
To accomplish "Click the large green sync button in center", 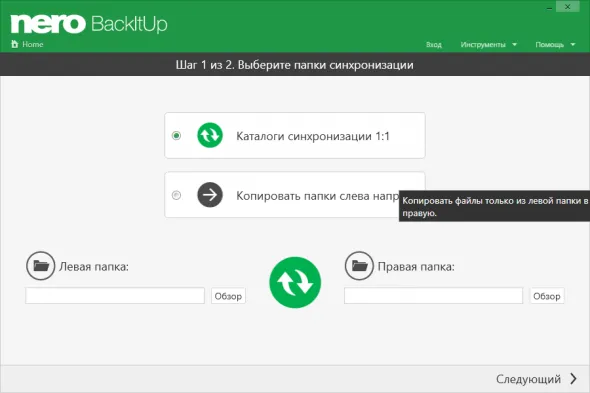I will pos(295,282).
